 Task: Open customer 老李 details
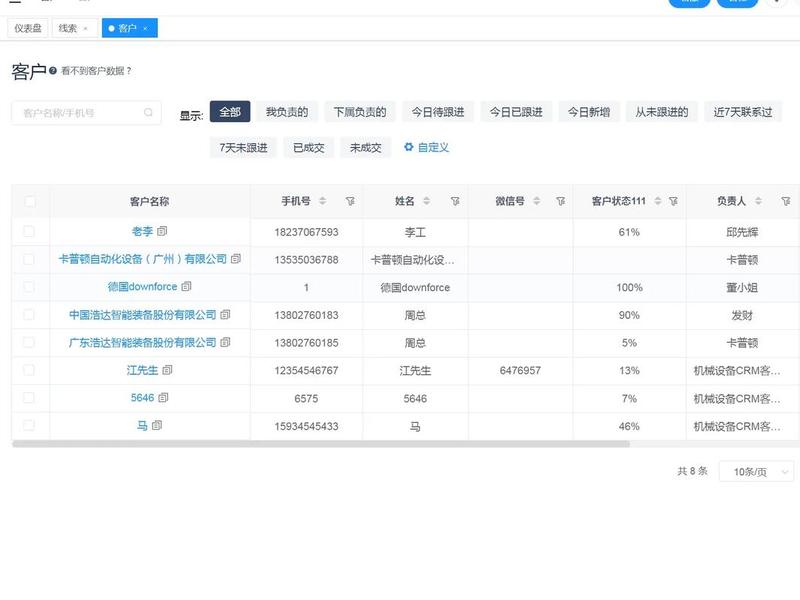[142, 231]
